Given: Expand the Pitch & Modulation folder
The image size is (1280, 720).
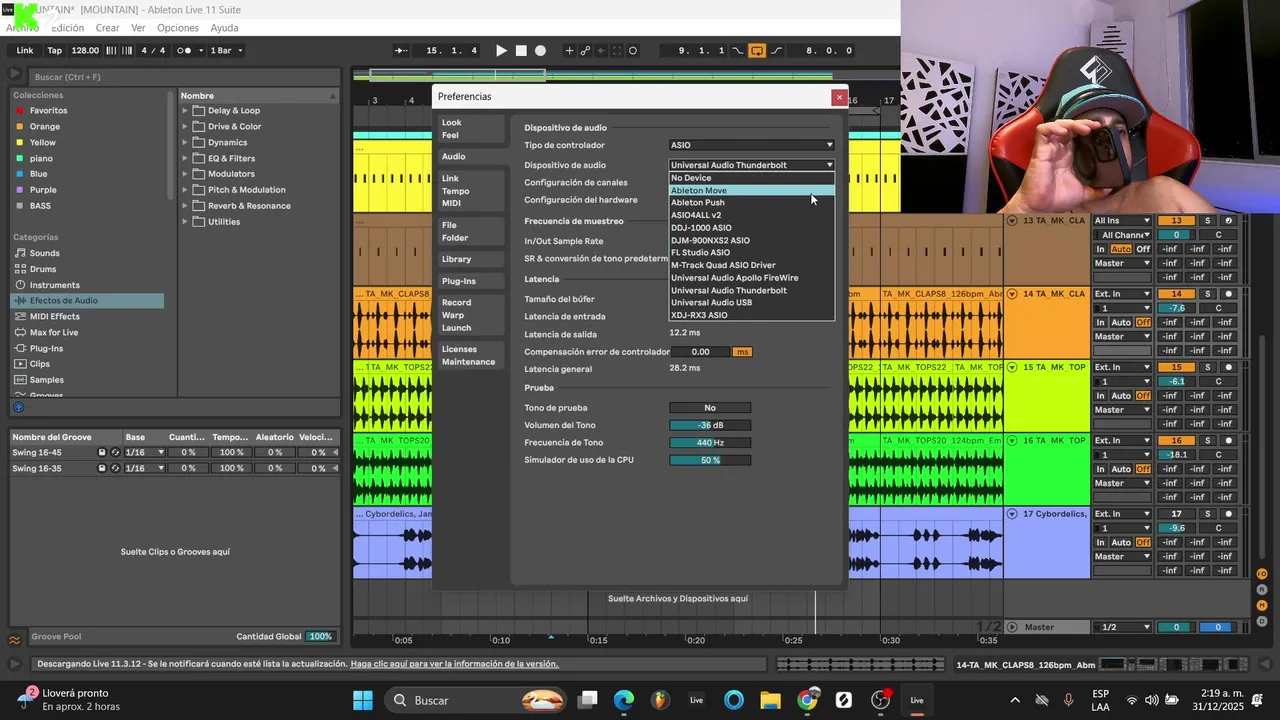Looking at the screenshot, I should pyautogui.click(x=186, y=190).
